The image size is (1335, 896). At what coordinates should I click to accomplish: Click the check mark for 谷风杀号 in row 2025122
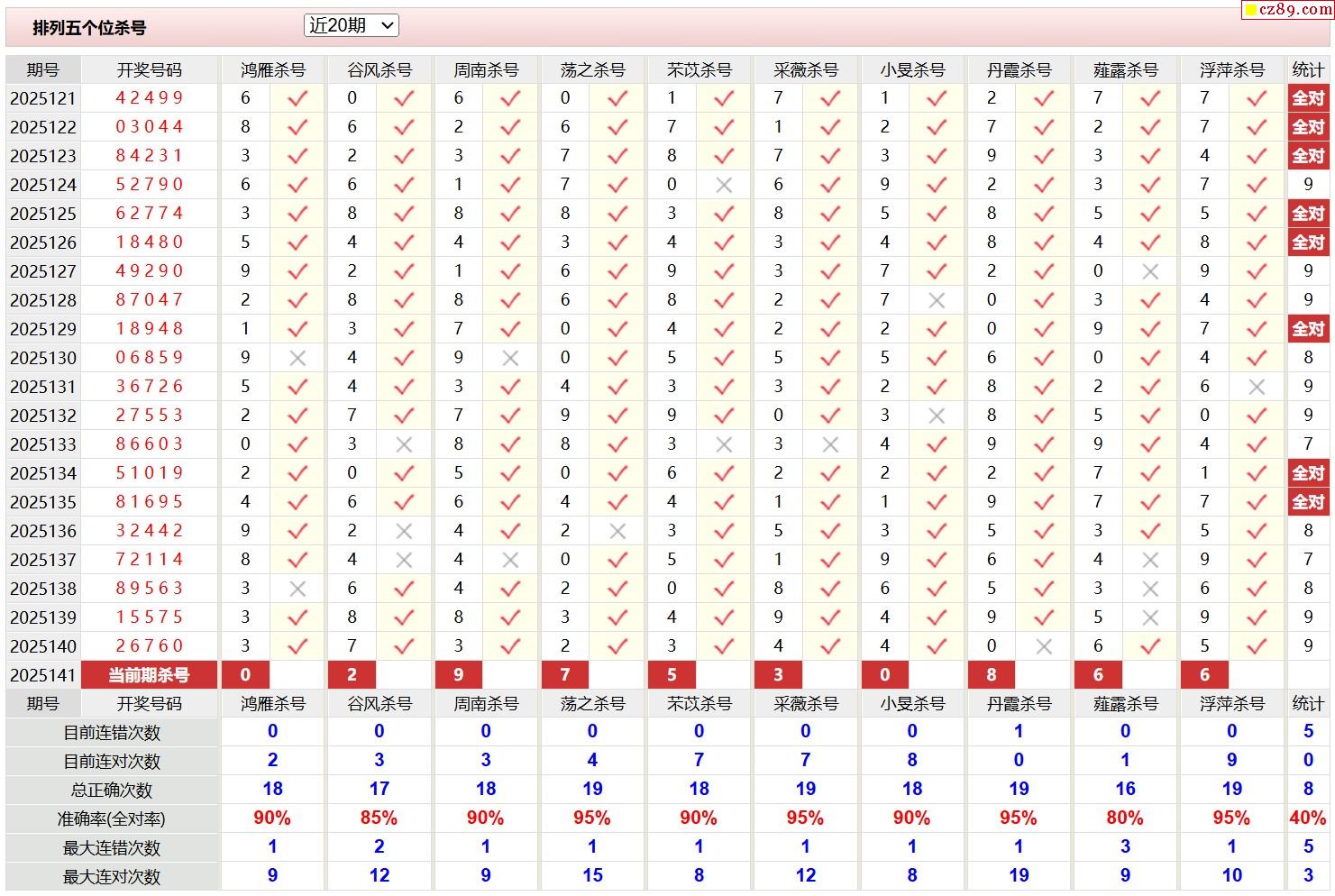tap(404, 127)
